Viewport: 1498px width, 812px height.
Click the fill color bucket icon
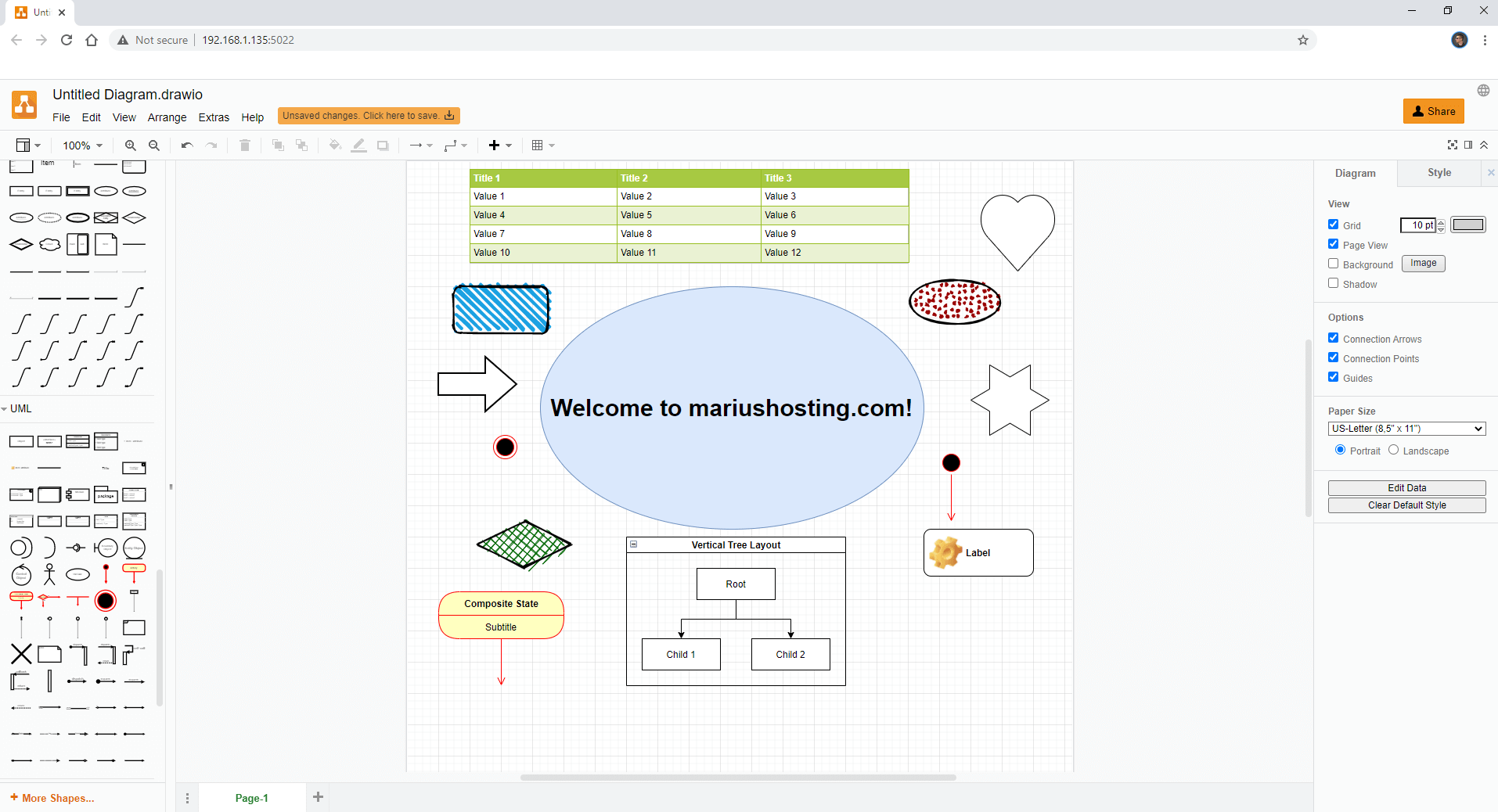335,146
